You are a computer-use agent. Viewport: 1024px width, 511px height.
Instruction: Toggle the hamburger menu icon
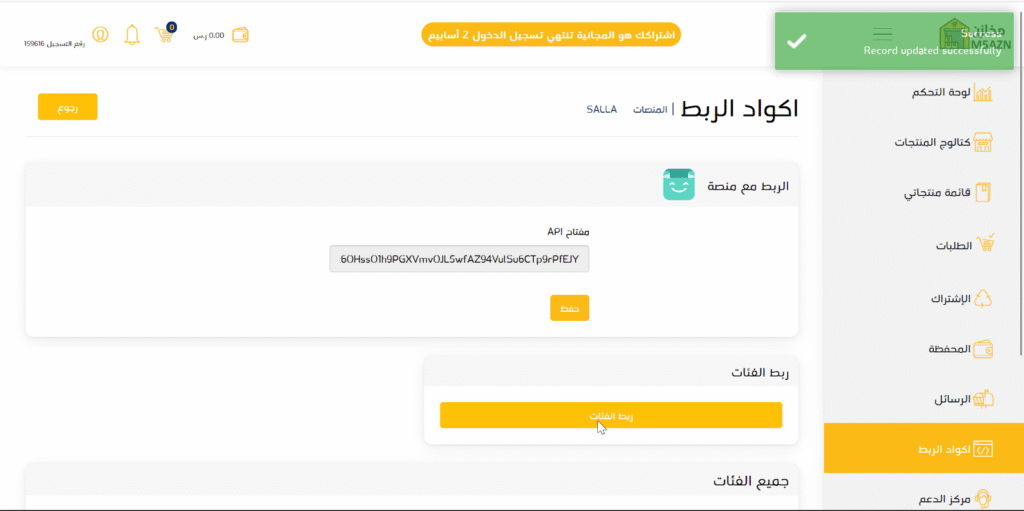pos(882,35)
